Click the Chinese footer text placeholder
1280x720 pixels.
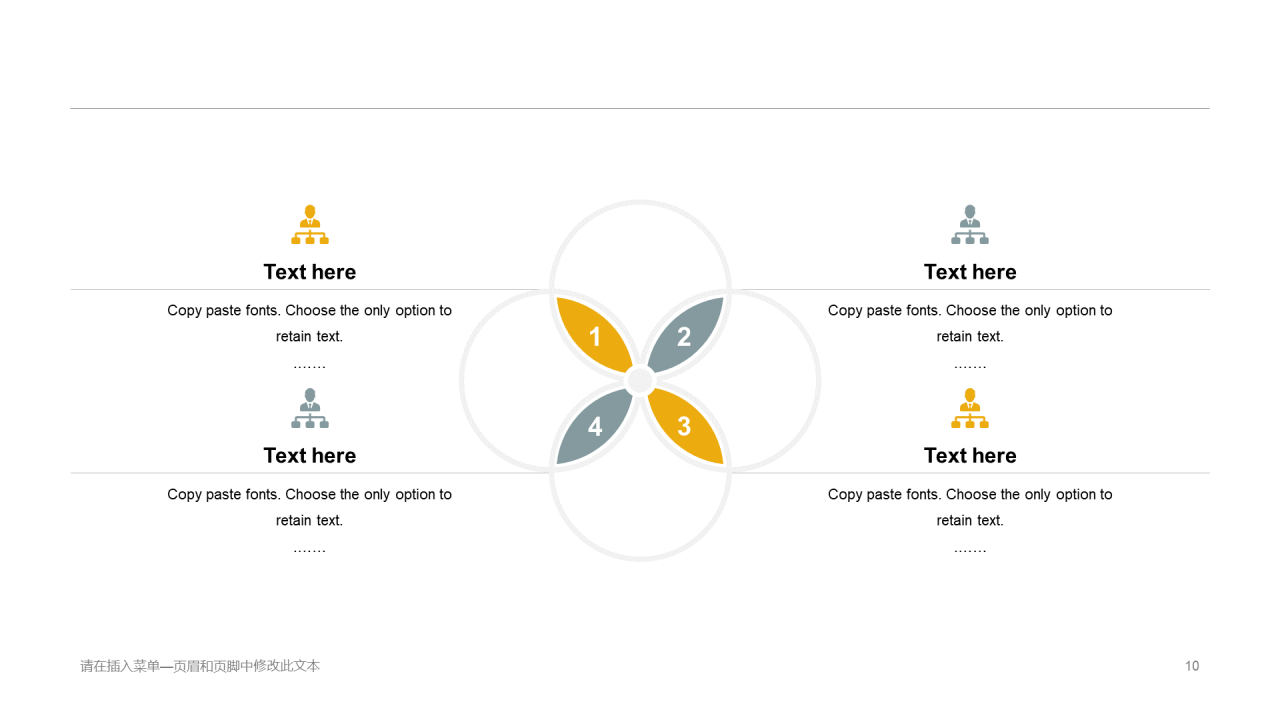click(200, 666)
